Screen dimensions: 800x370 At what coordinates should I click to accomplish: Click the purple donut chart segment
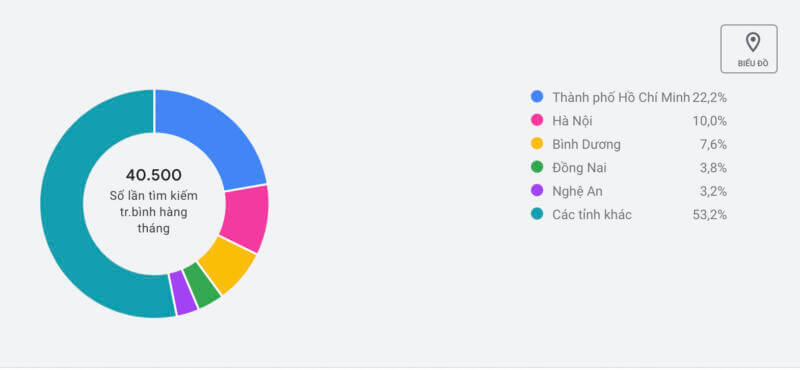[x=184, y=293]
